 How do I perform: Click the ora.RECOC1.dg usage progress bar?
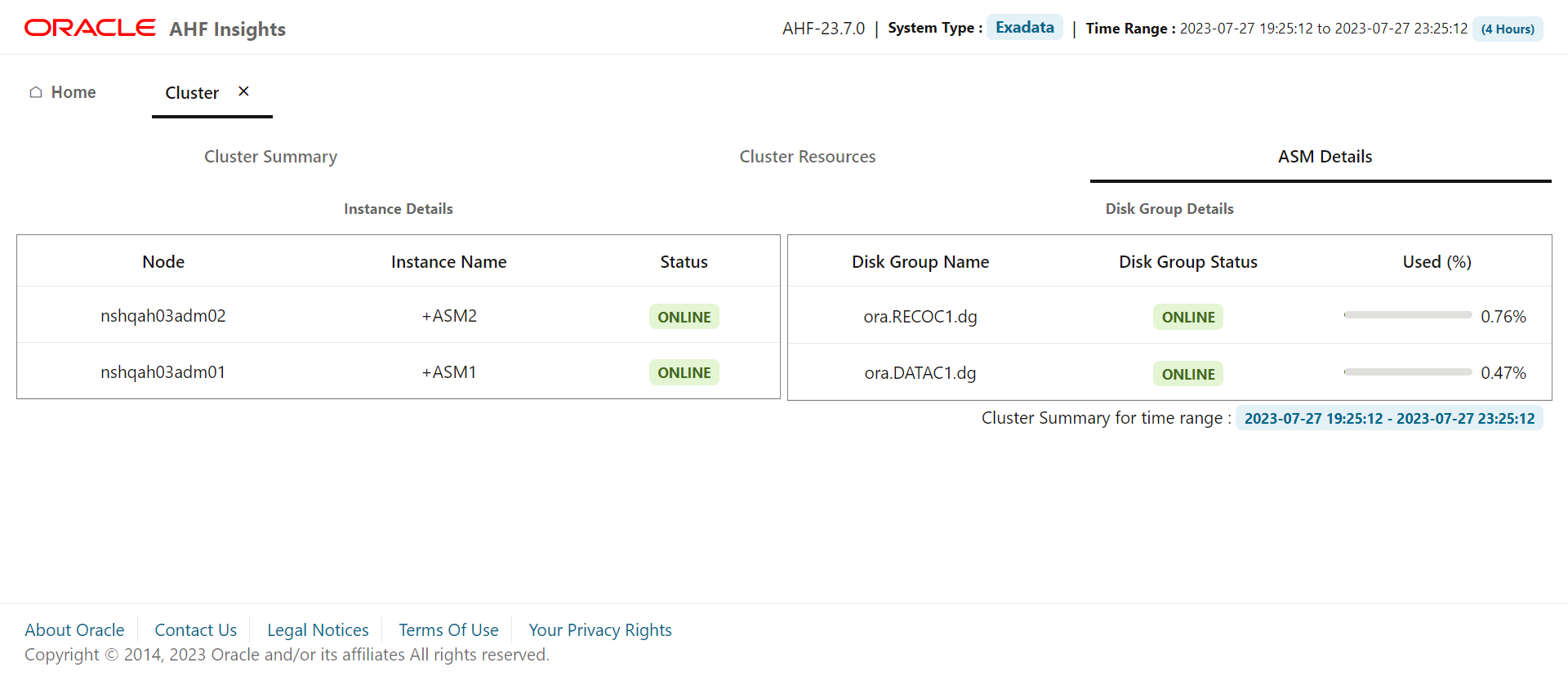coord(1408,315)
